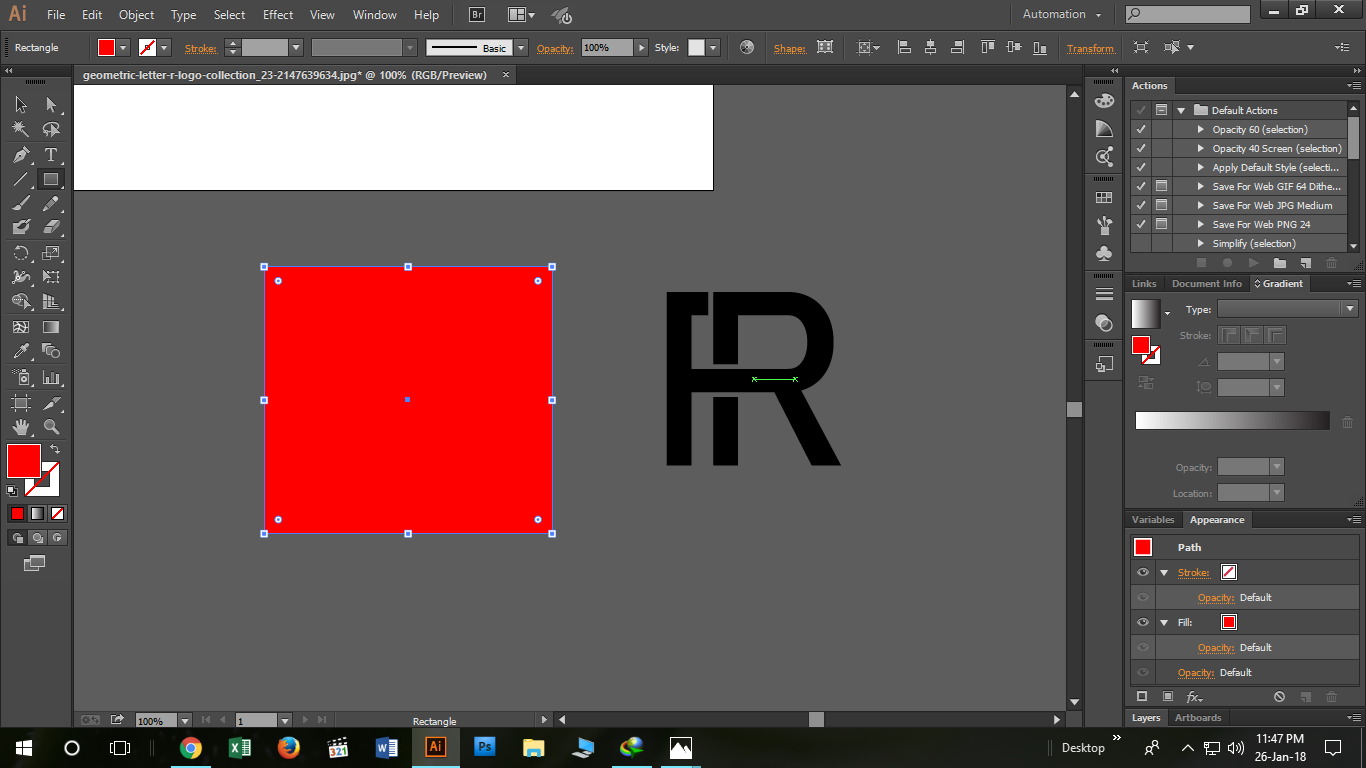
Task: Click the Opacity: link in control bar
Action: click(555, 48)
